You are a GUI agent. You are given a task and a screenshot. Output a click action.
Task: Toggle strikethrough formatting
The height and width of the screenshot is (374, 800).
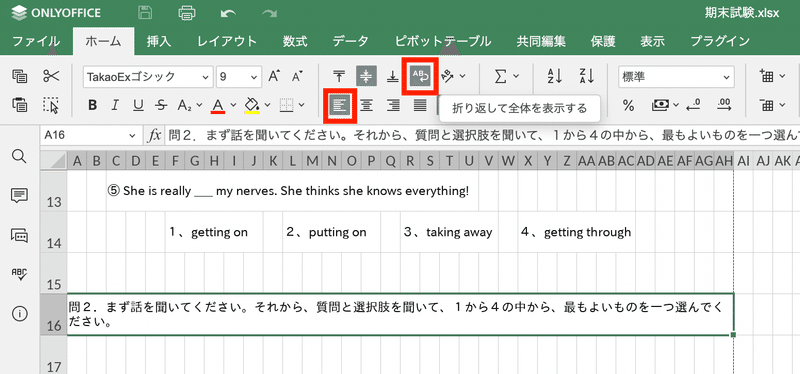(x=161, y=106)
